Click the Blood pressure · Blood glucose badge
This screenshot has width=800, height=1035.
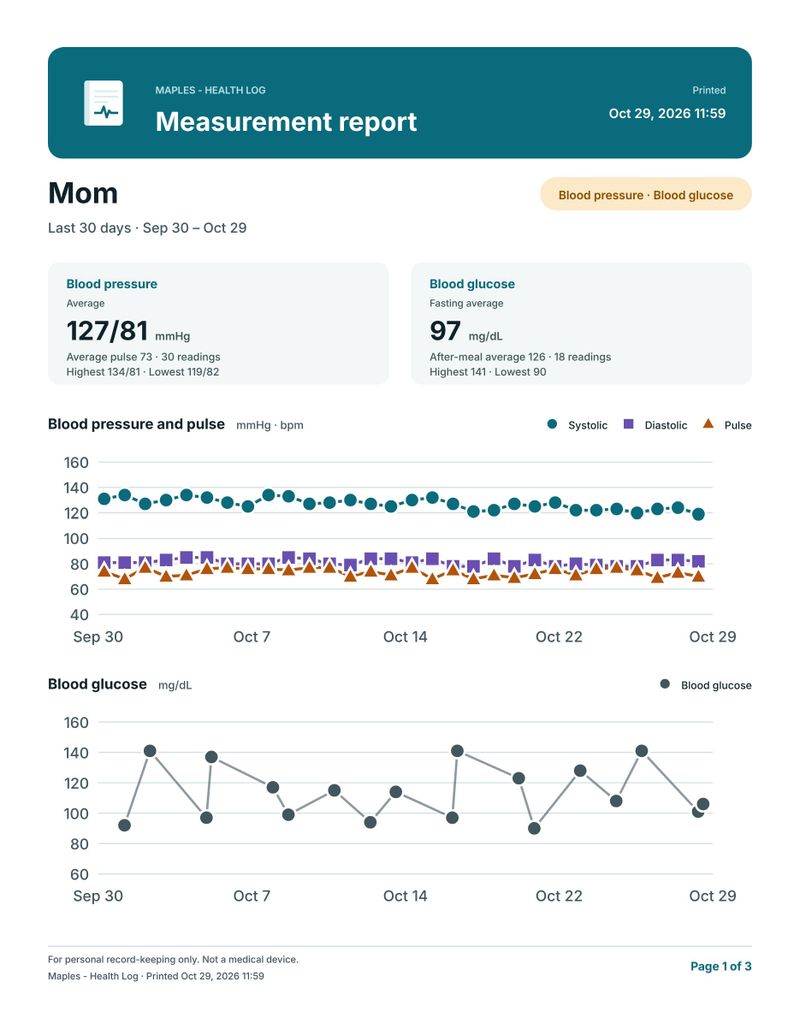[x=646, y=195]
